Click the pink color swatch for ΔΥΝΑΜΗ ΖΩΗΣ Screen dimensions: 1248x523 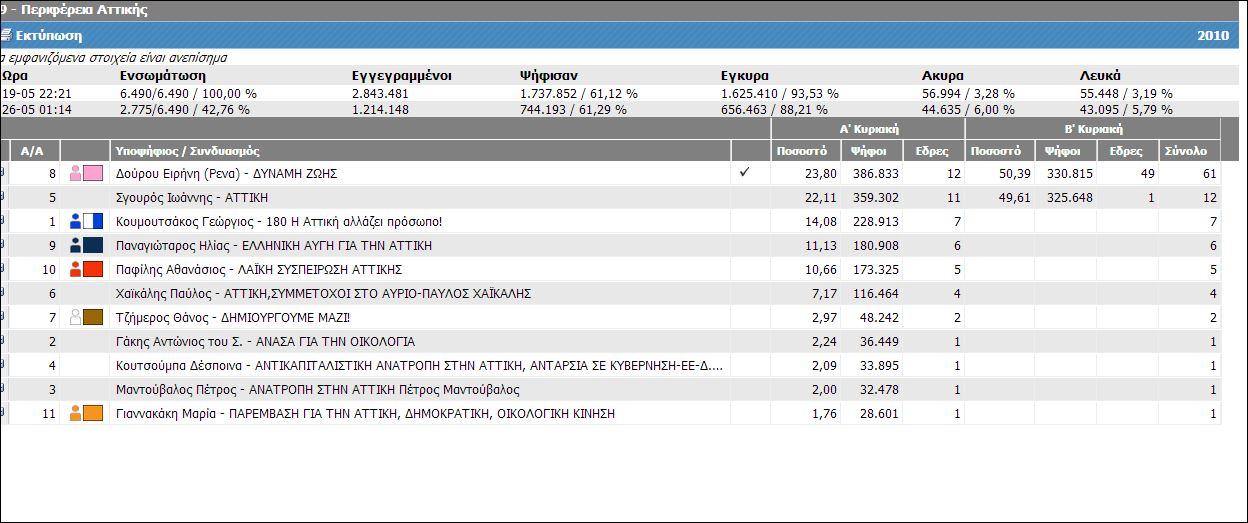(x=93, y=173)
